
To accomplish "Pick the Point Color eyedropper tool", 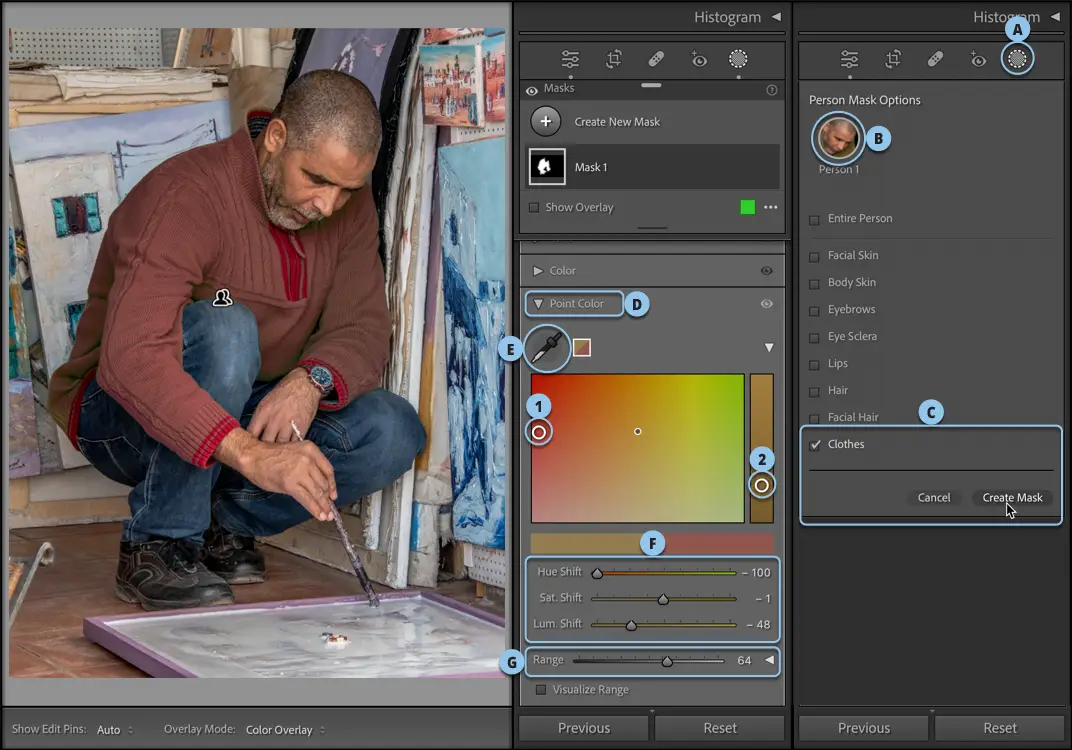I will tap(546, 348).
